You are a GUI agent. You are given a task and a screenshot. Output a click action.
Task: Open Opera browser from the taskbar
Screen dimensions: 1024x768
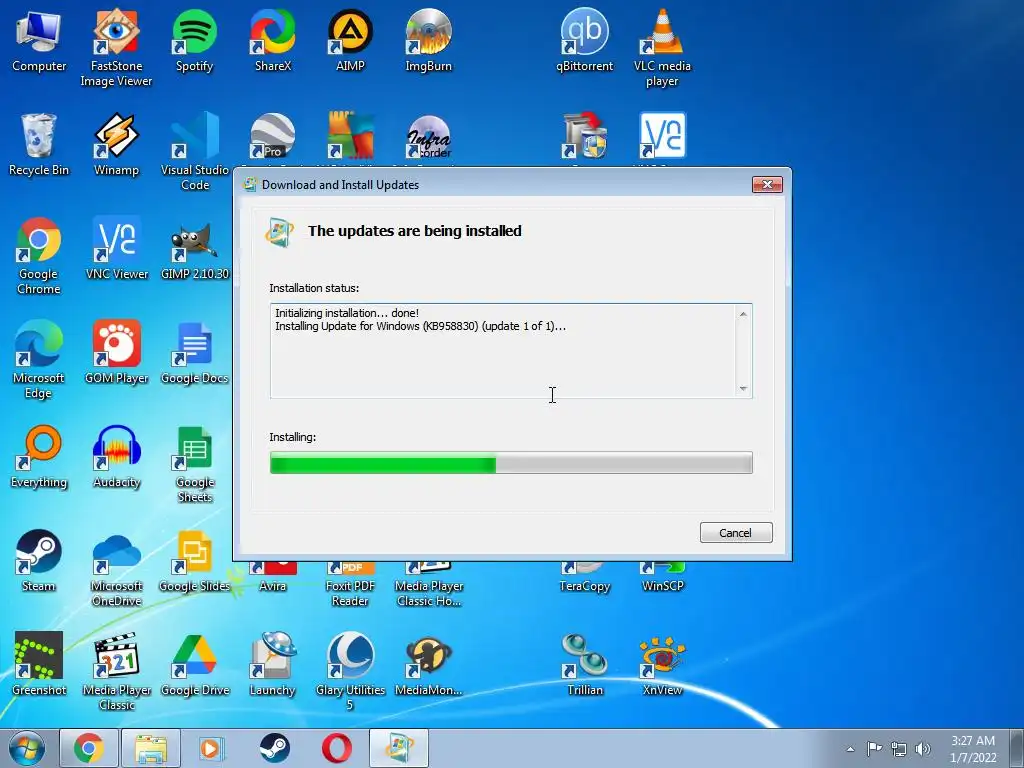[x=336, y=748]
